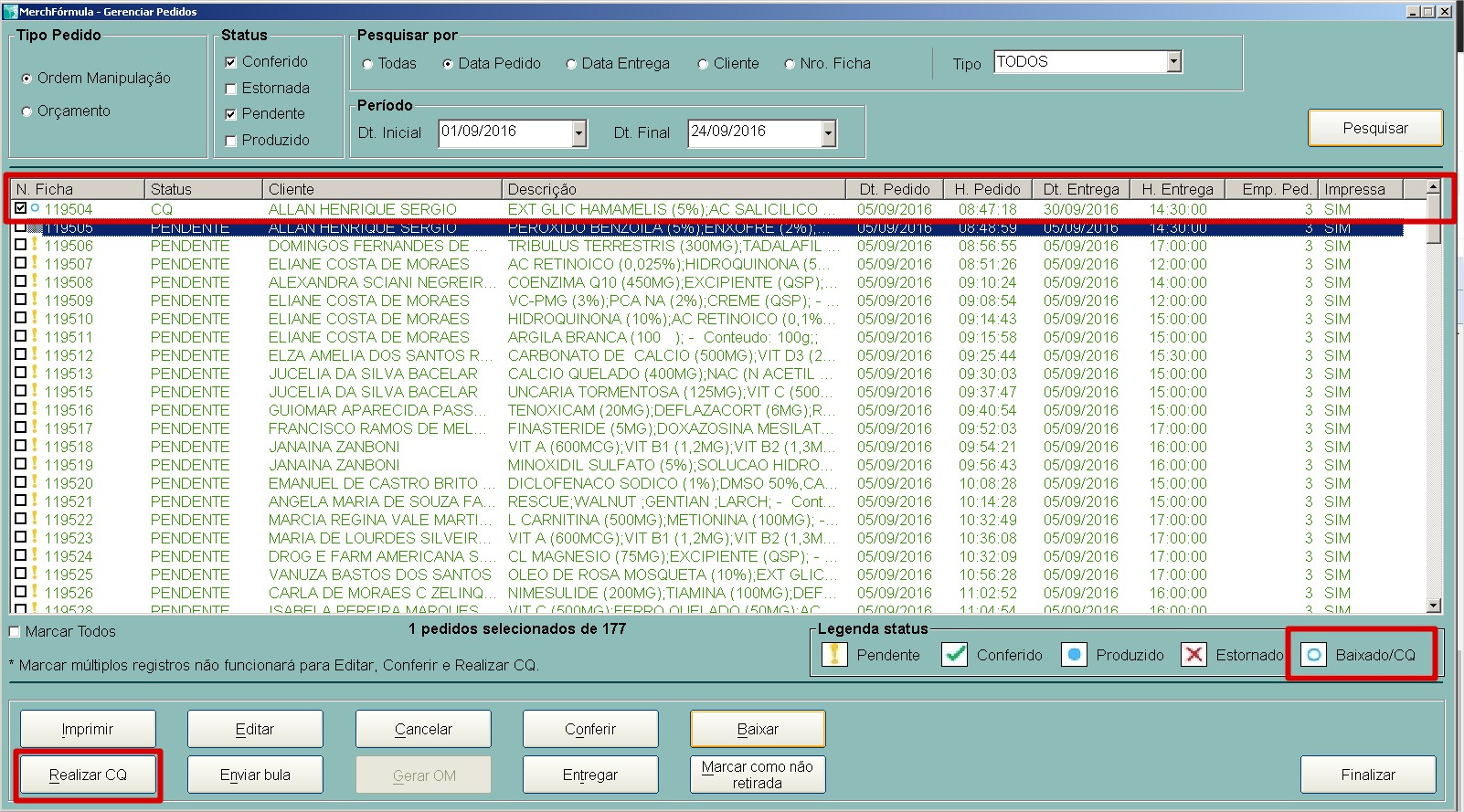Viewport: 1464px width, 812px height.
Task: Click the Estornado red X legend icon
Action: (1193, 655)
